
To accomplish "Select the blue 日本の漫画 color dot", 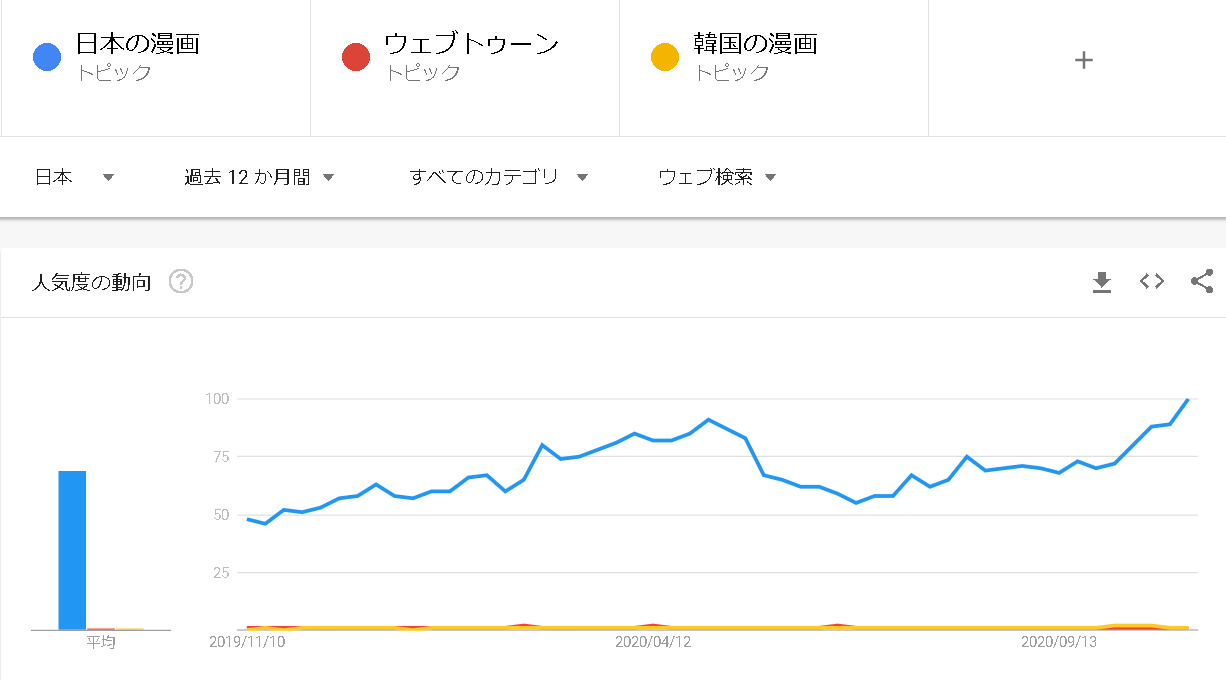I will click(47, 57).
